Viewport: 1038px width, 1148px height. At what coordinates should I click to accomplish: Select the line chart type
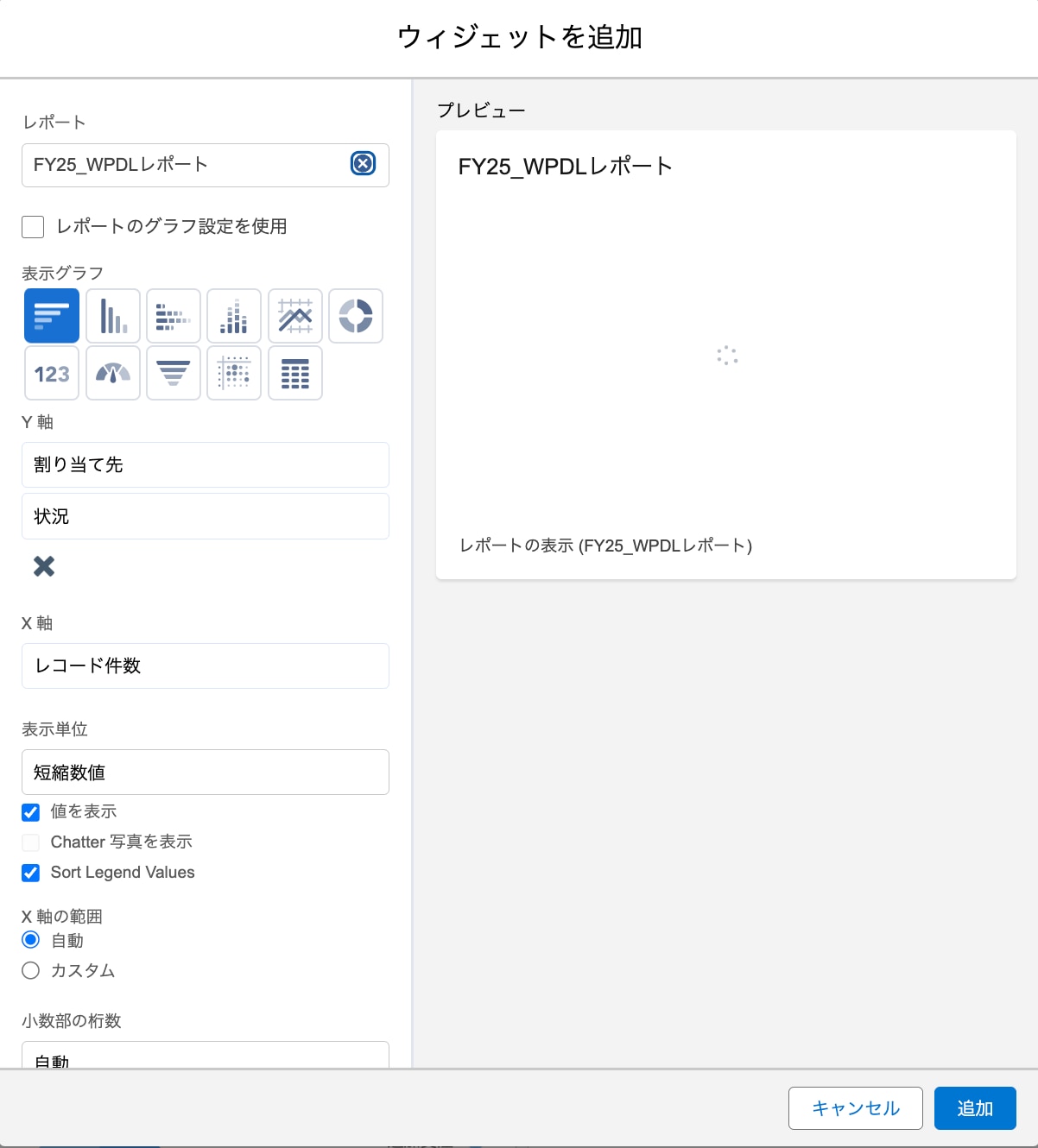295,316
